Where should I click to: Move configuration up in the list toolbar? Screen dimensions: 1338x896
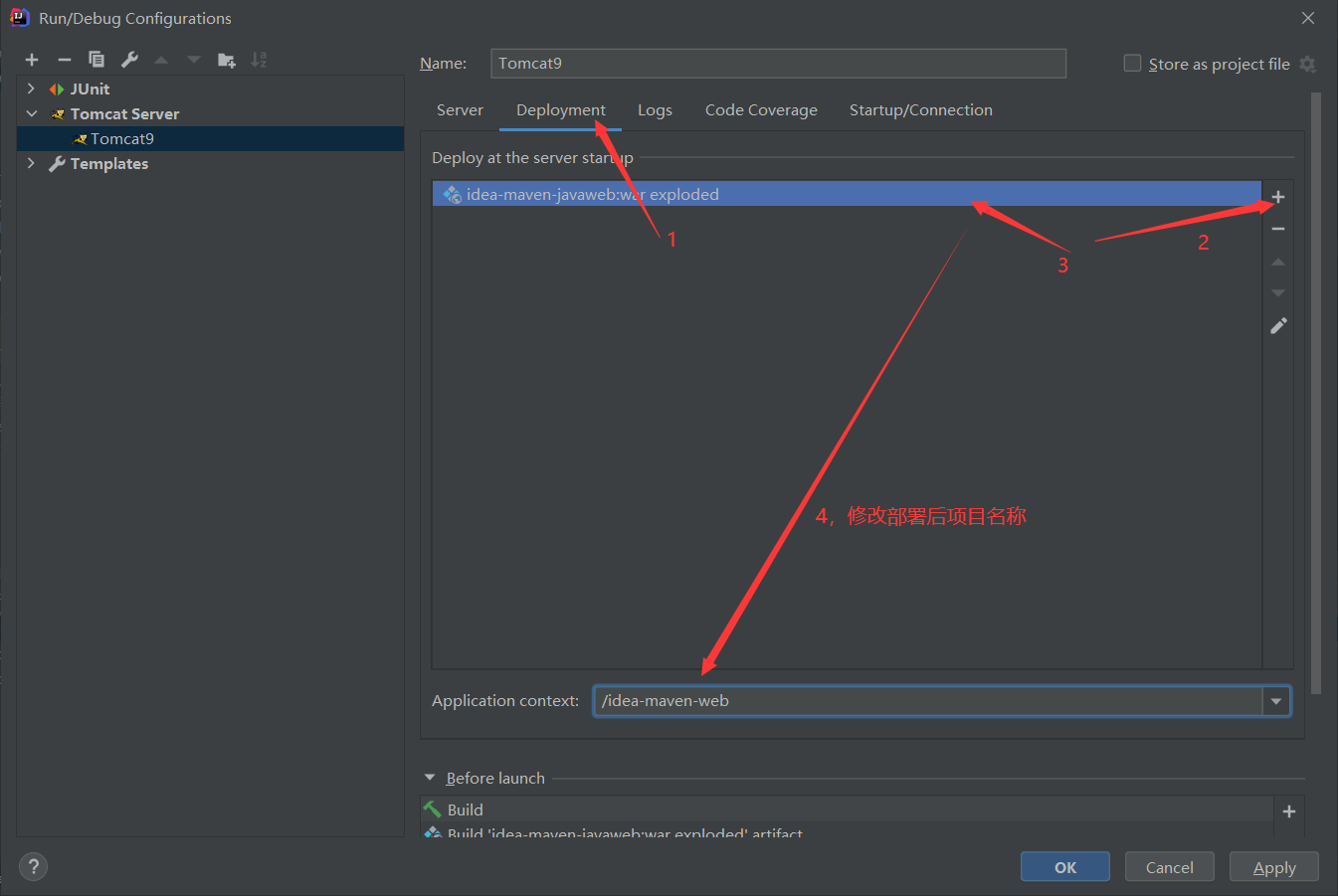tap(161, 60)
